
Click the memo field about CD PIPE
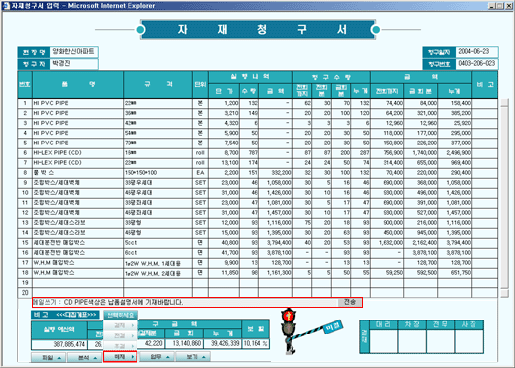pos(185,302)
